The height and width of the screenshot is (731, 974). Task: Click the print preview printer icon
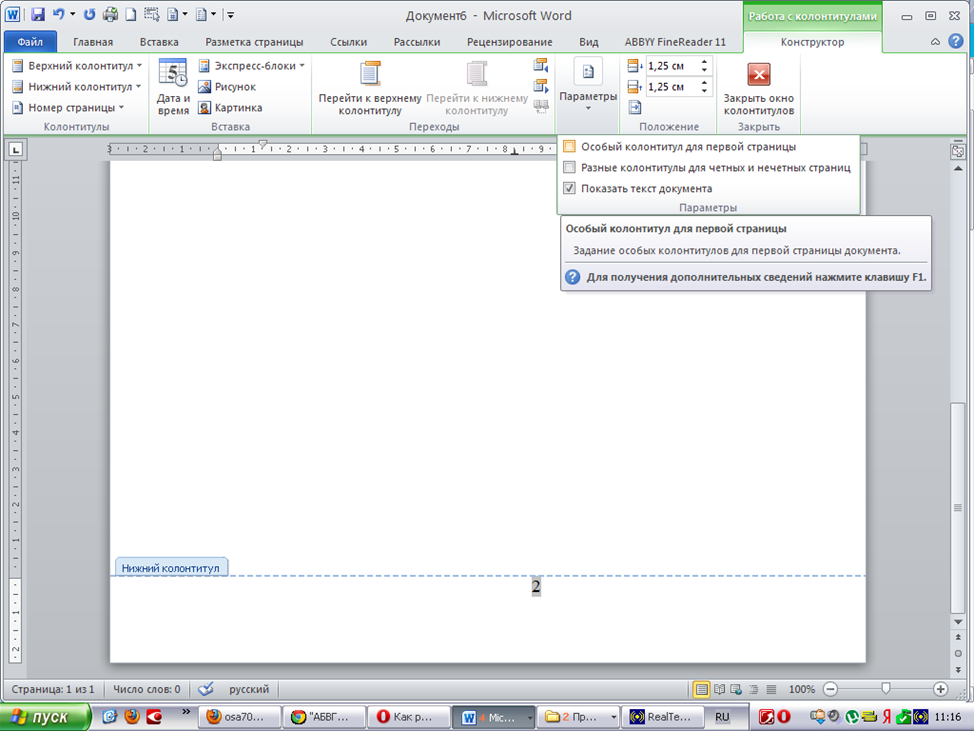click(110, 14)
